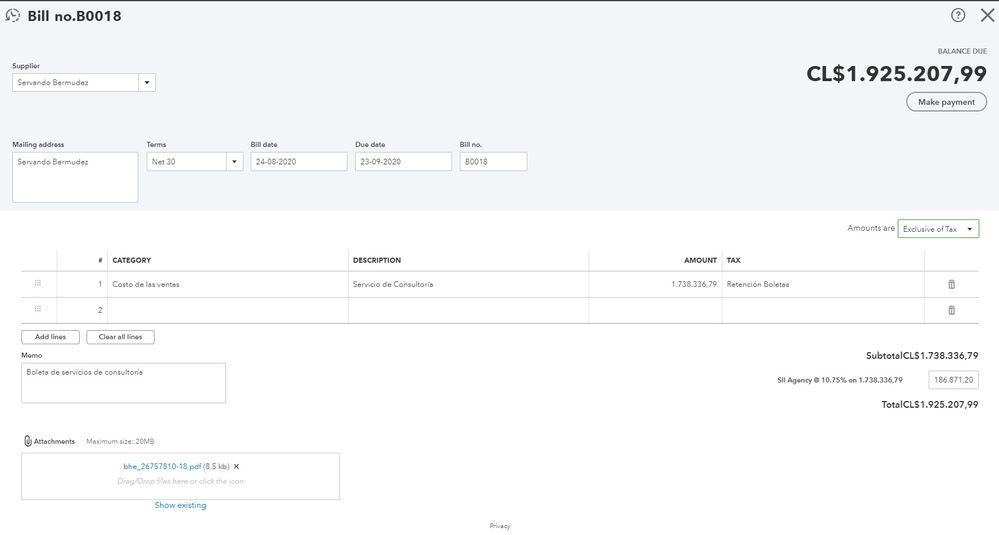Click the Subtotal CL$1.738.336,79 text
999x535 pixels.
[x=922, y=355]
